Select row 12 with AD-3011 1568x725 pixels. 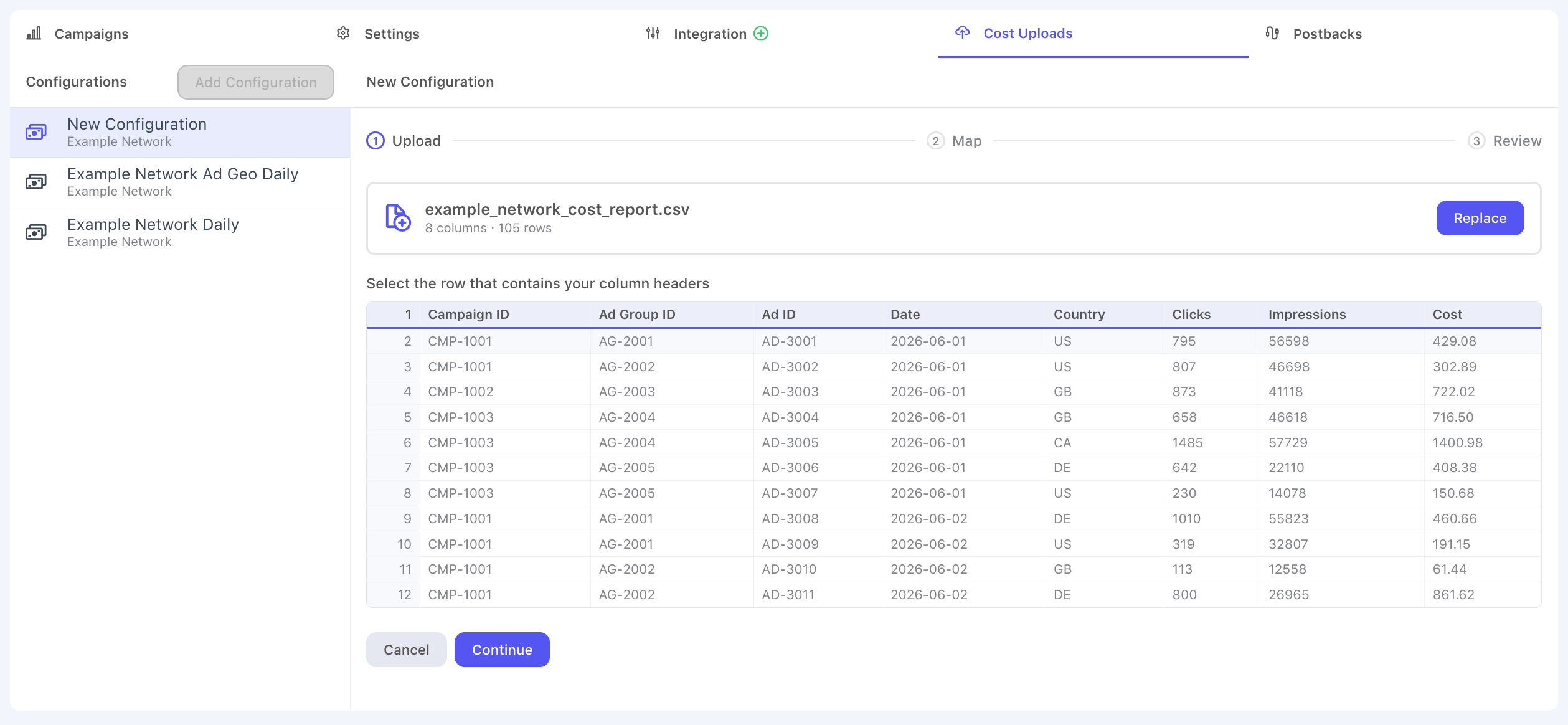[x=953, y=595]
